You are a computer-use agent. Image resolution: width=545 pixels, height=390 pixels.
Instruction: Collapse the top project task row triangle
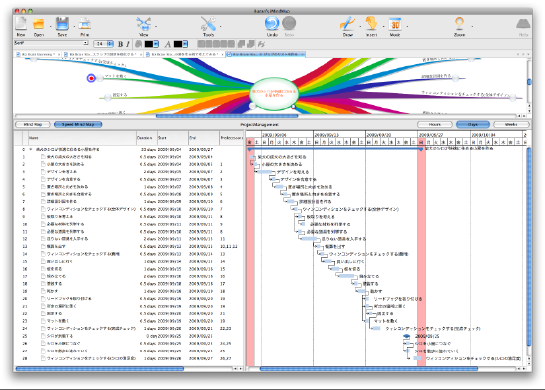tap(31, 149)
